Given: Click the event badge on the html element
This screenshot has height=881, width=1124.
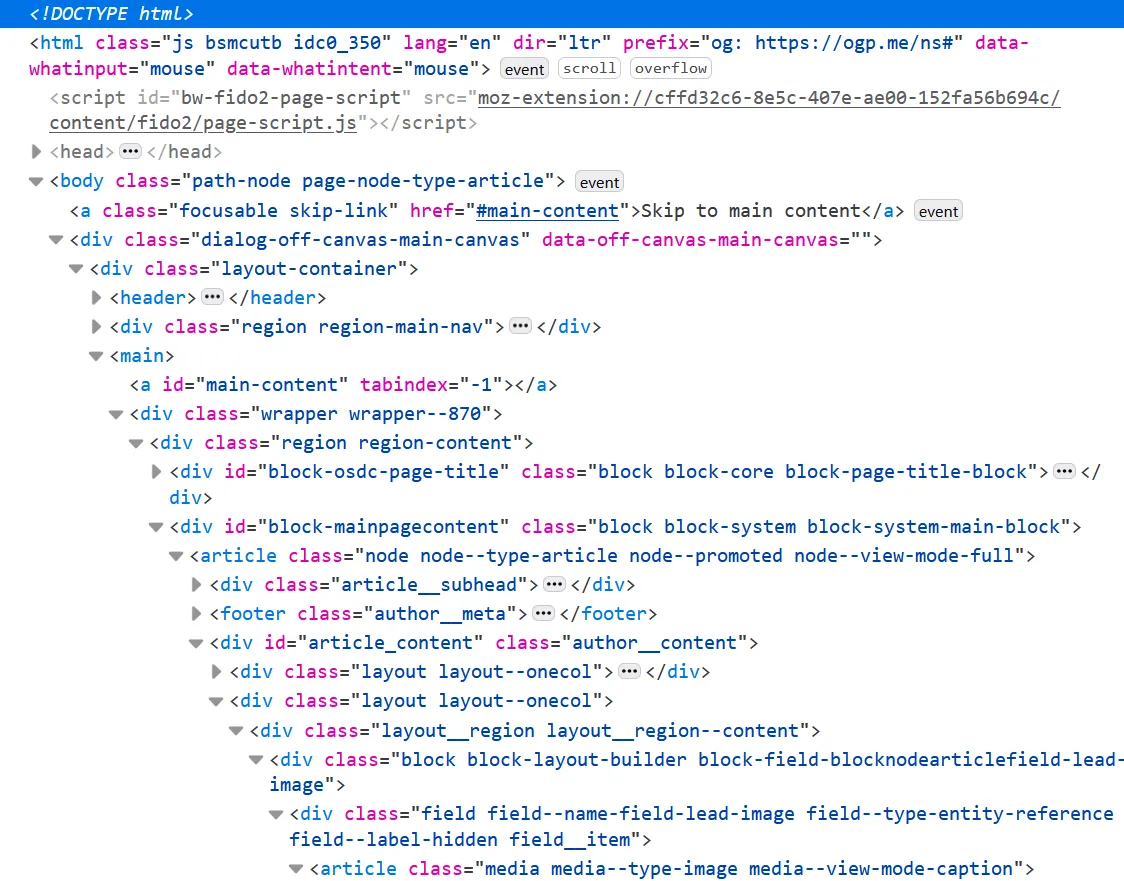Looking at the screenshot, I should tap(524, 68).
